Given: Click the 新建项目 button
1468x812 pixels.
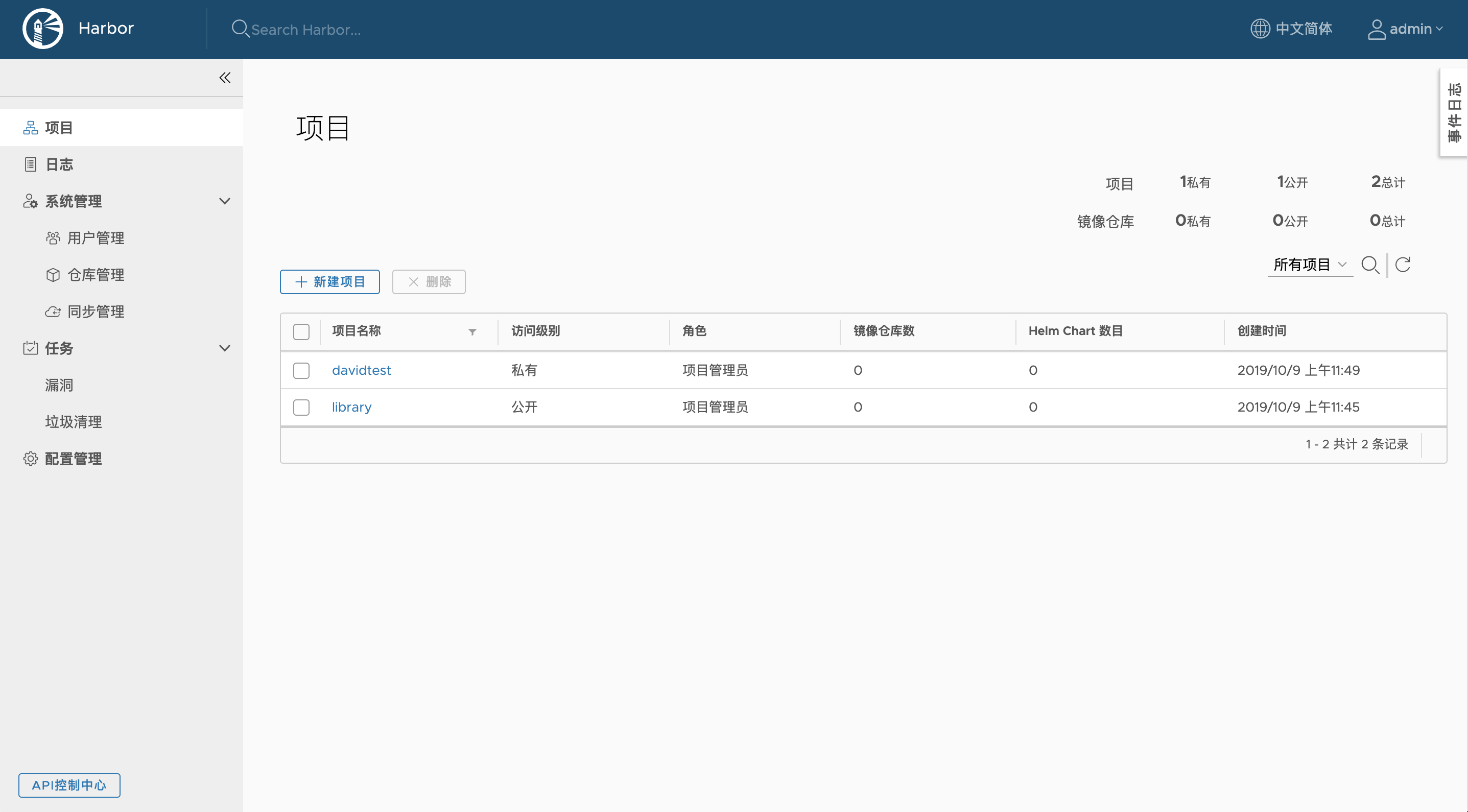Looking at the screenshot, I should pyautogui.click(x=330, y=282).
